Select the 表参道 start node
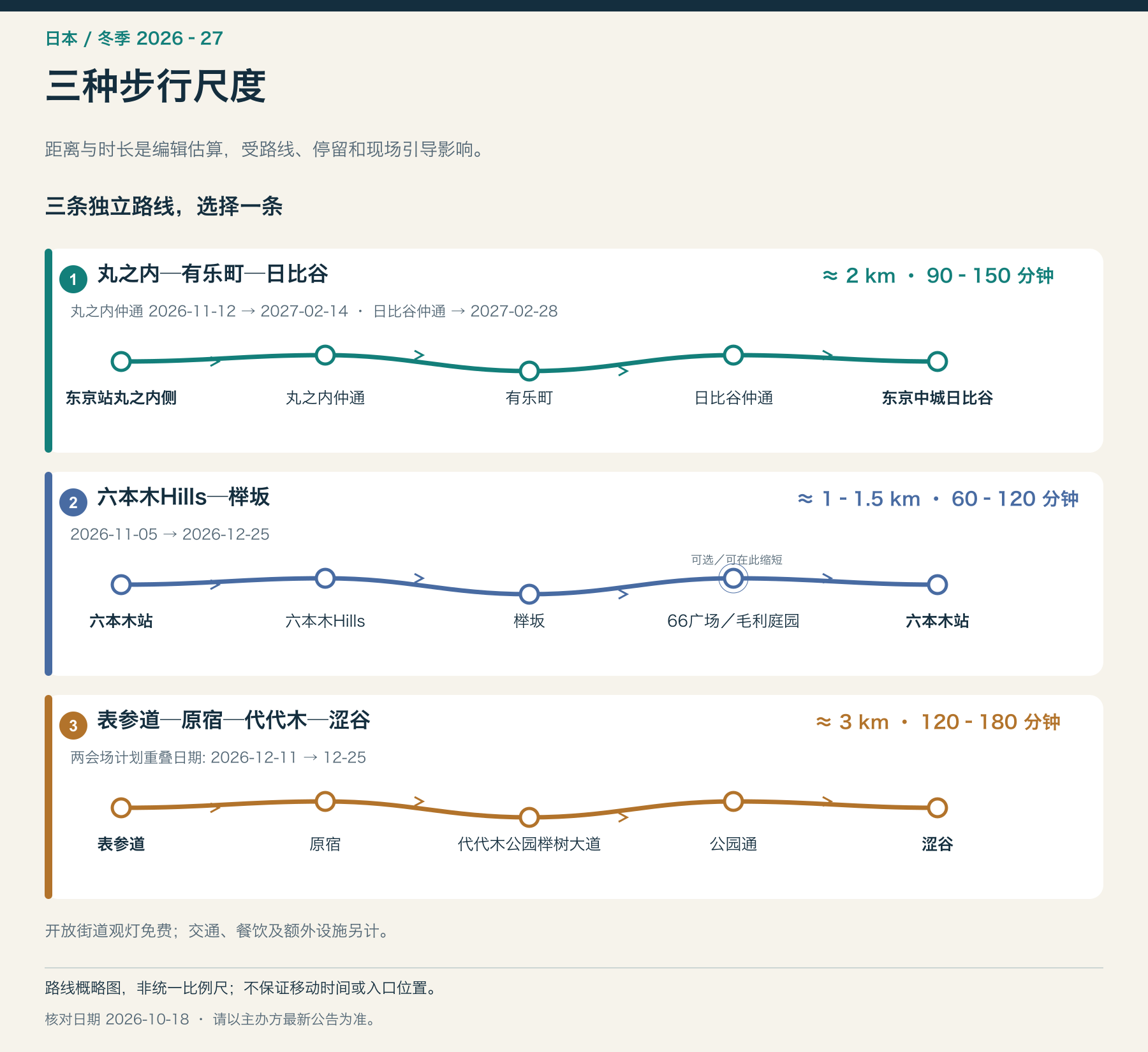This screenshot has height=1052, width=1148. [x=121, y=808]
